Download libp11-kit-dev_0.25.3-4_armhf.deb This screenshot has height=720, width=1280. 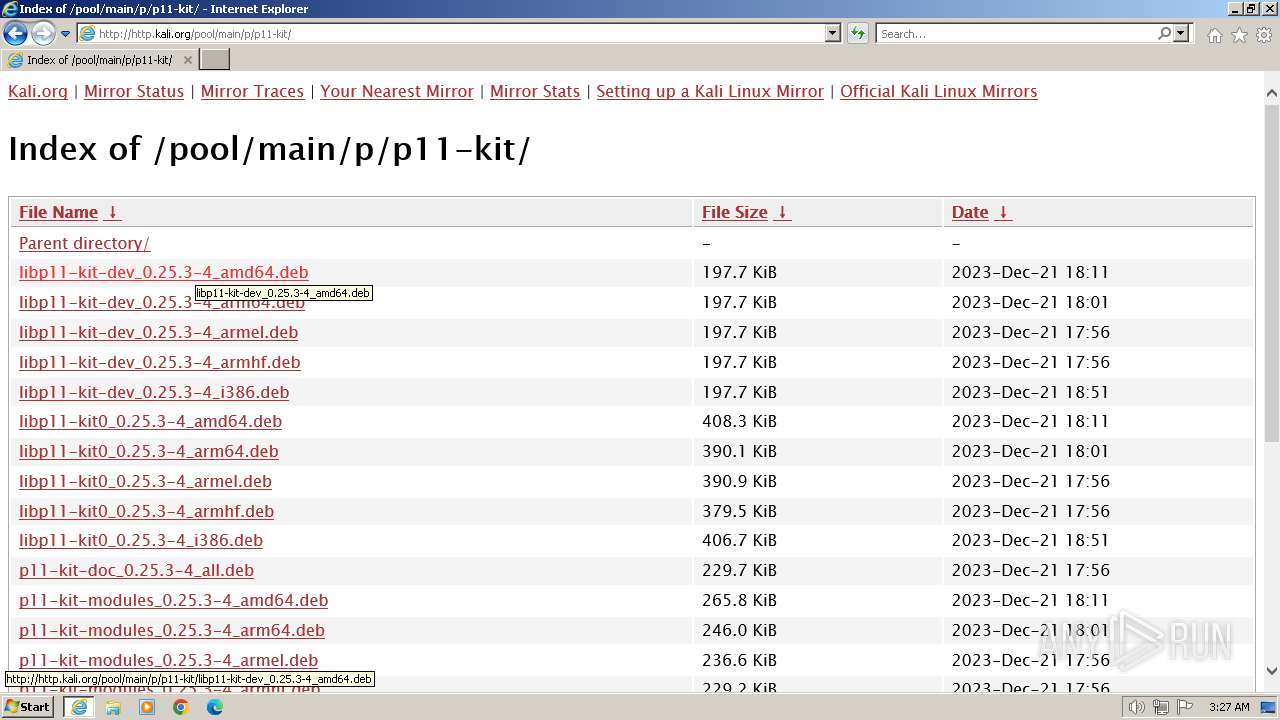point(159,362)
